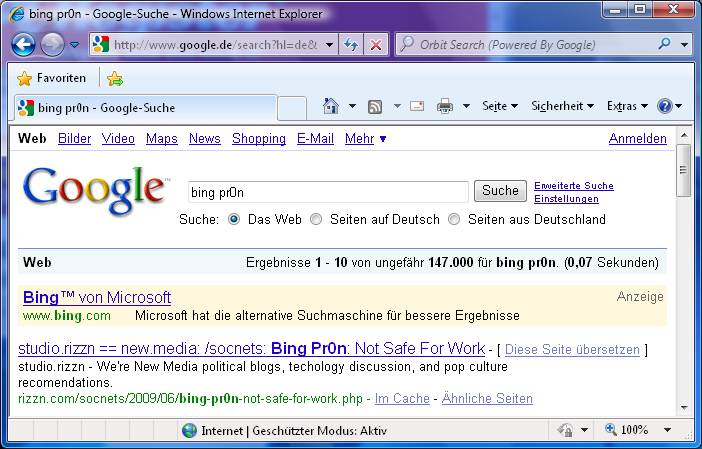
Task: Open Erweiterte Suche link
Action: pos(574,185)
